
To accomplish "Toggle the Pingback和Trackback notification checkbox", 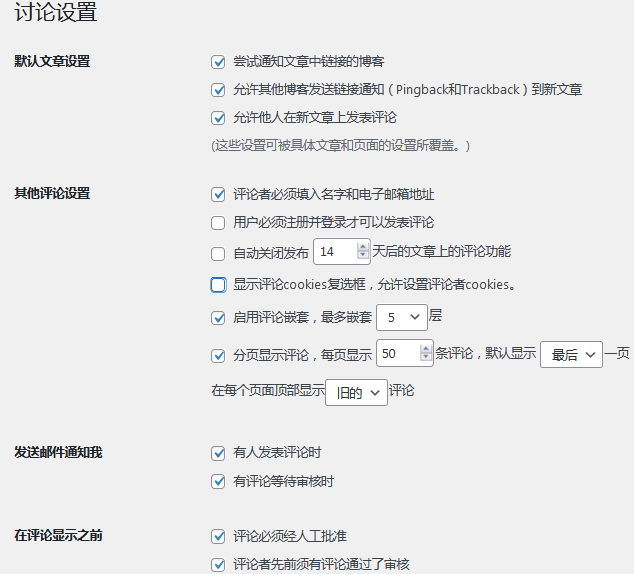I will click(218, 90).
